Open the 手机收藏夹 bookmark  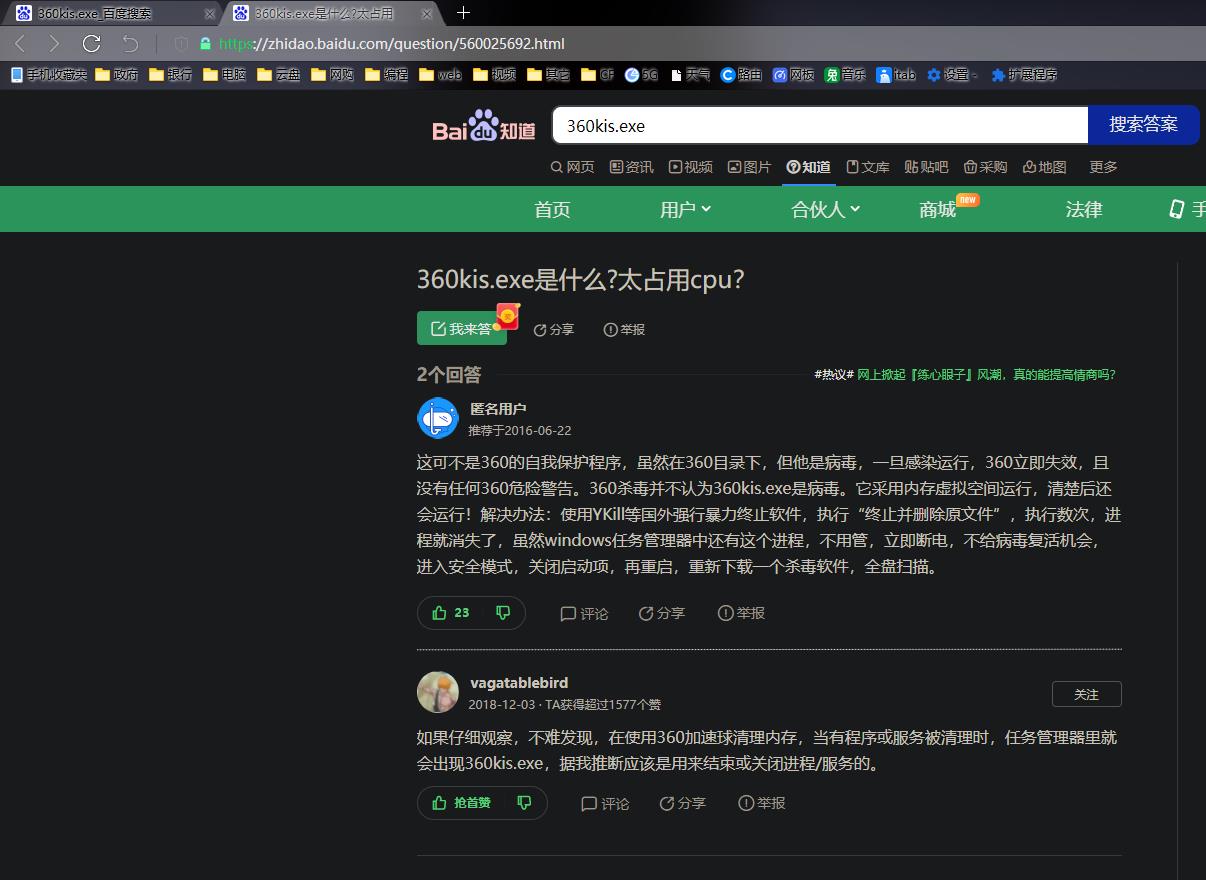[49, 75]
